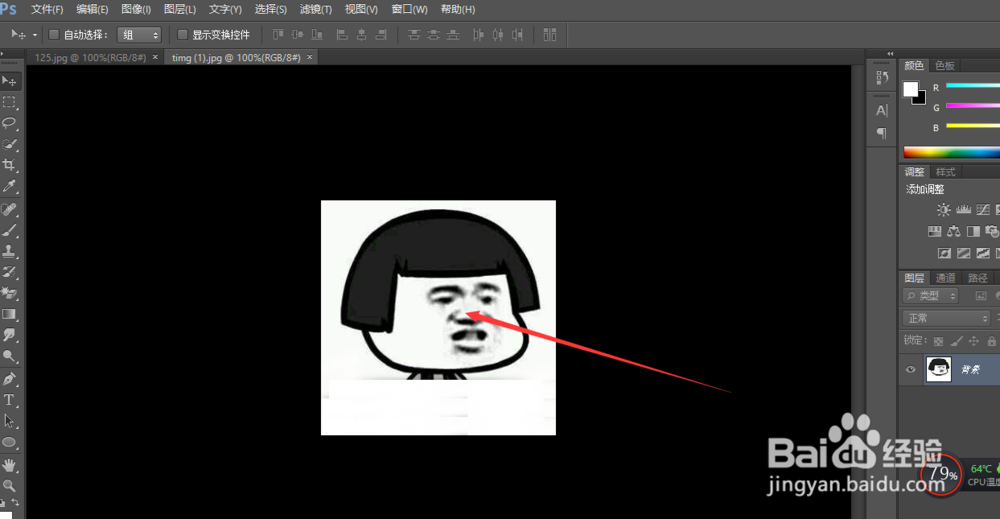This screenshot has height=519, width=1000.
Task: Select the Crop tool
Action: pos(9,165)
